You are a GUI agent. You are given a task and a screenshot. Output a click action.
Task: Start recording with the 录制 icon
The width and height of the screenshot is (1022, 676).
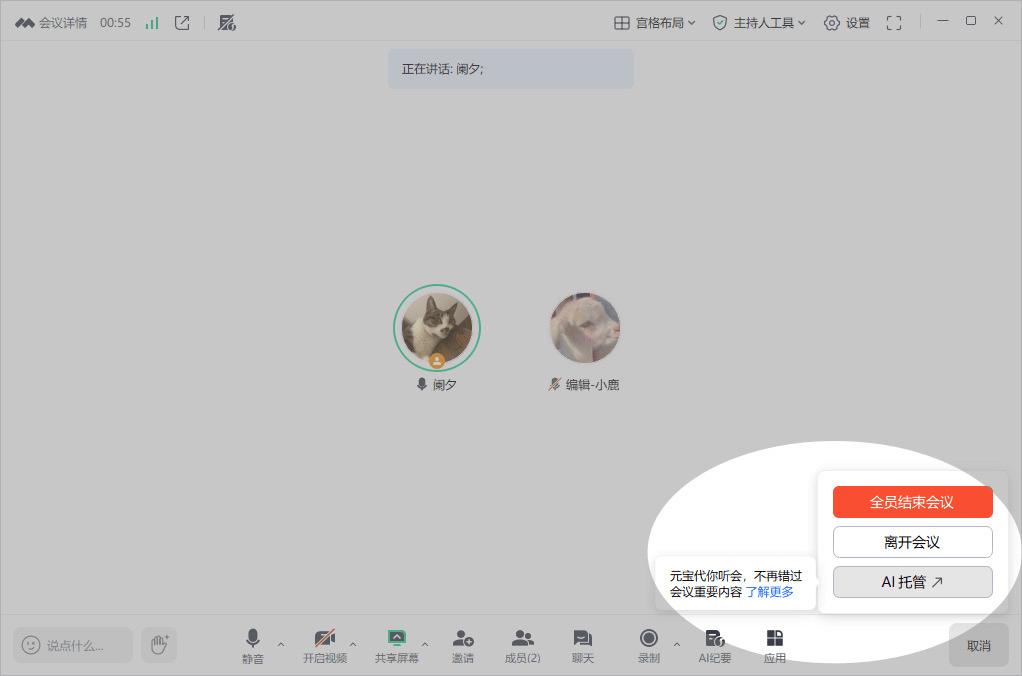pyautogui.click(x=648, y=637)
